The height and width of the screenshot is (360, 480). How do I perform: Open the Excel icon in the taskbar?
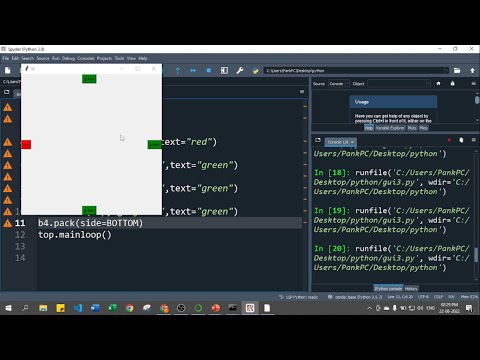point(112,308)
